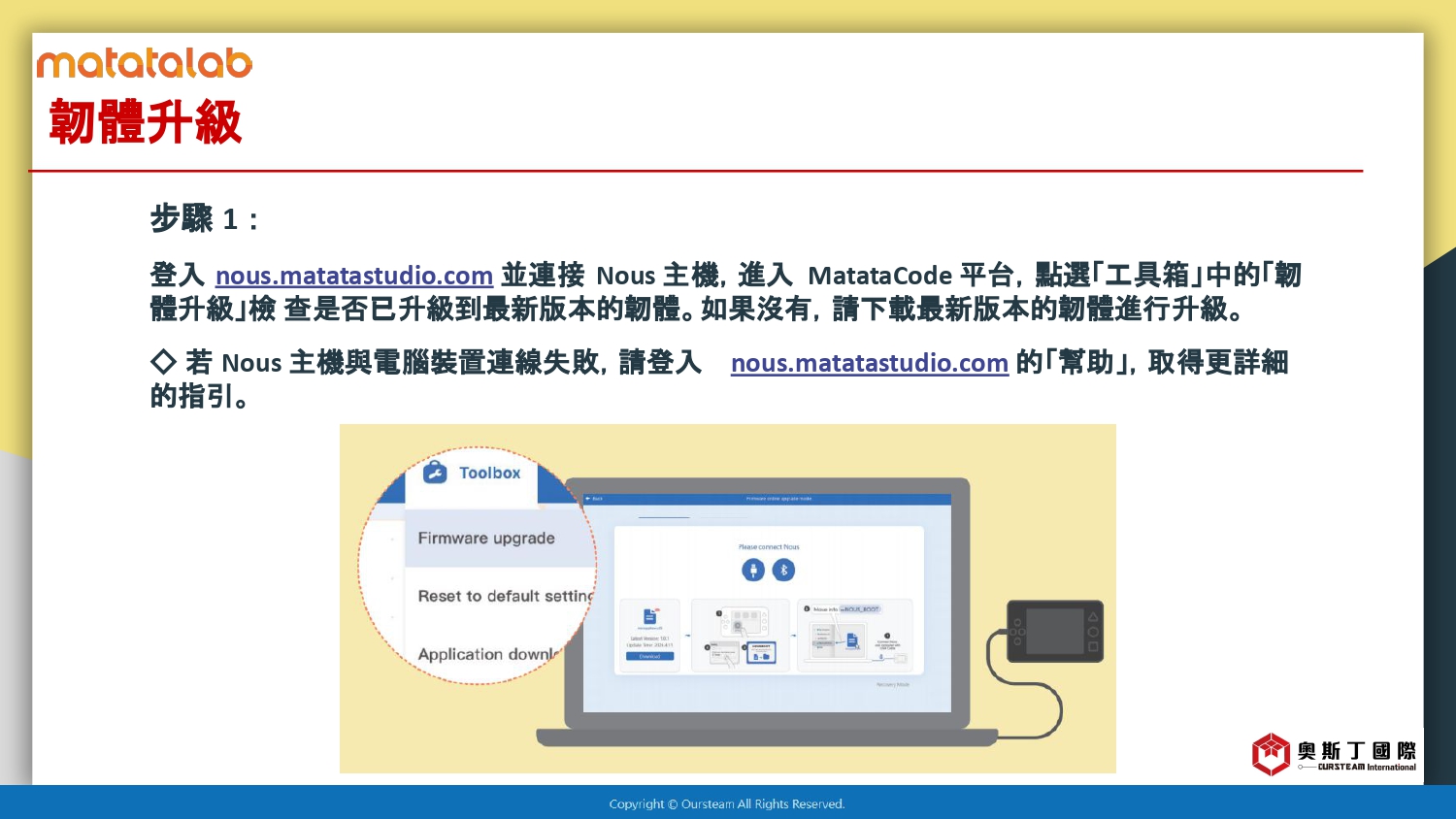Click the Firmware online upgrade mode title

(778, 499)
